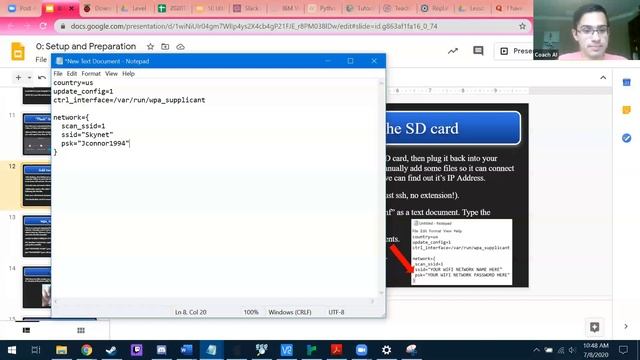
Task: Click the browser address bar URL
Action: tap(253, 26)
